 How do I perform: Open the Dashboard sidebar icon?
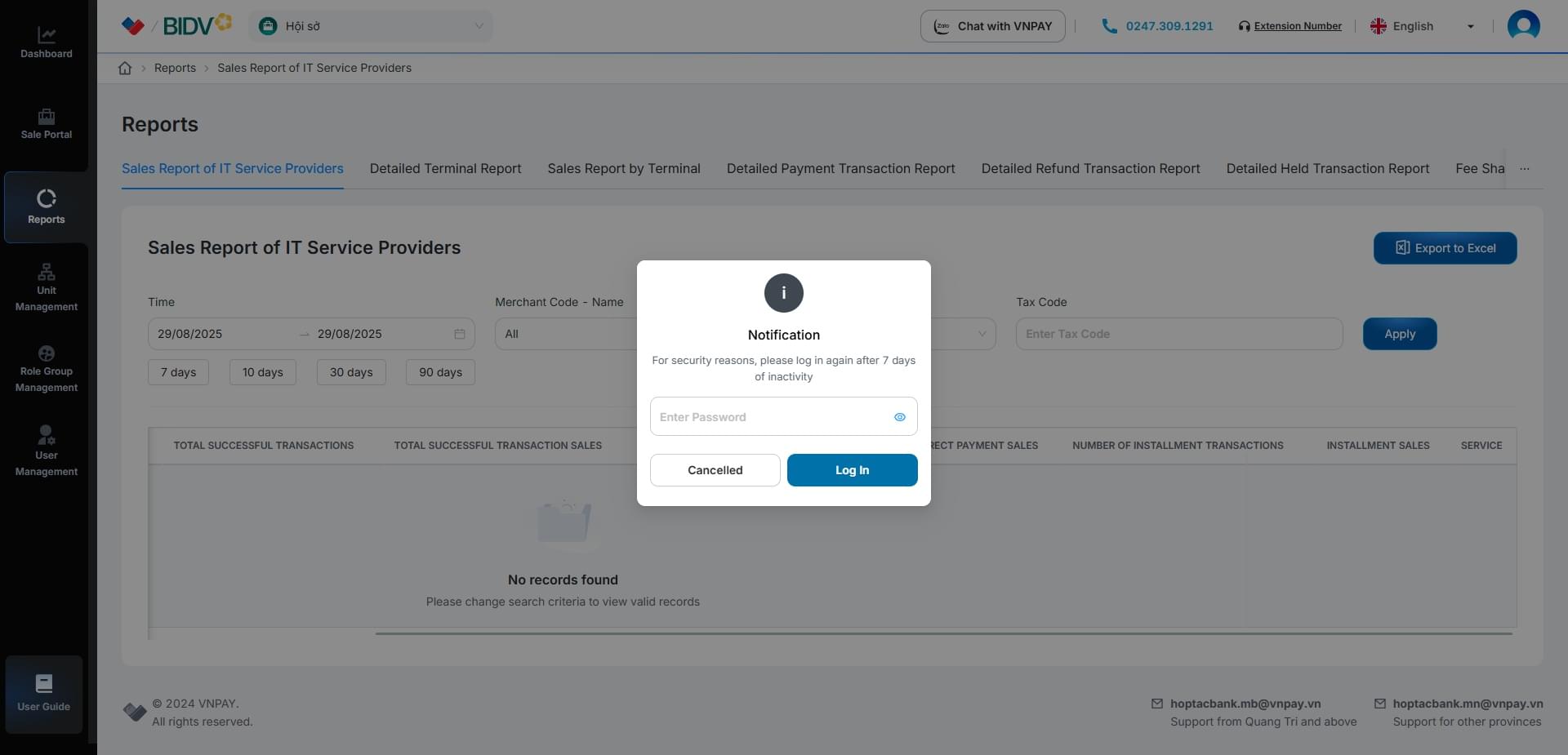coord(46,42)
